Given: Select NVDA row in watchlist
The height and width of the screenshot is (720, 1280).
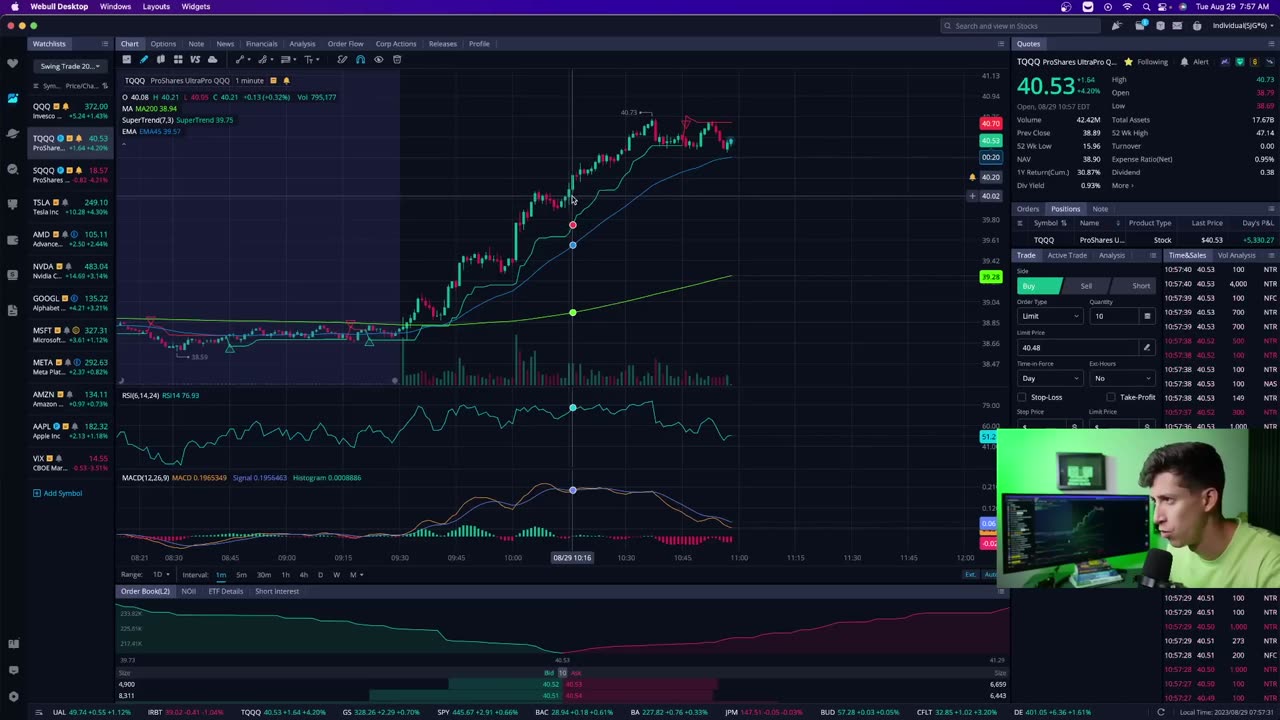Looking at the screenshot, I should coord(70,271).
